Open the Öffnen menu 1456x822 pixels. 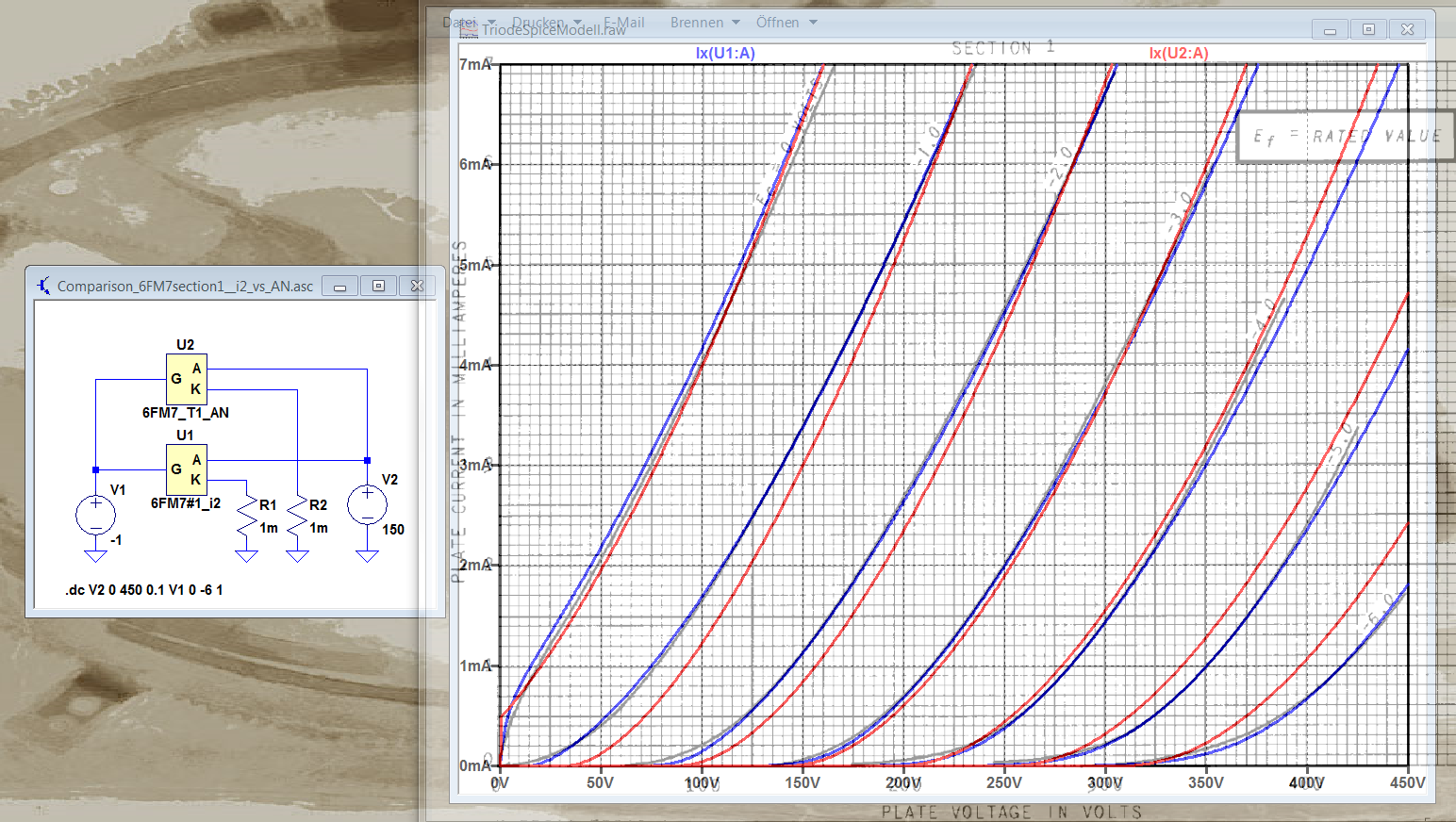click(777, 22)
